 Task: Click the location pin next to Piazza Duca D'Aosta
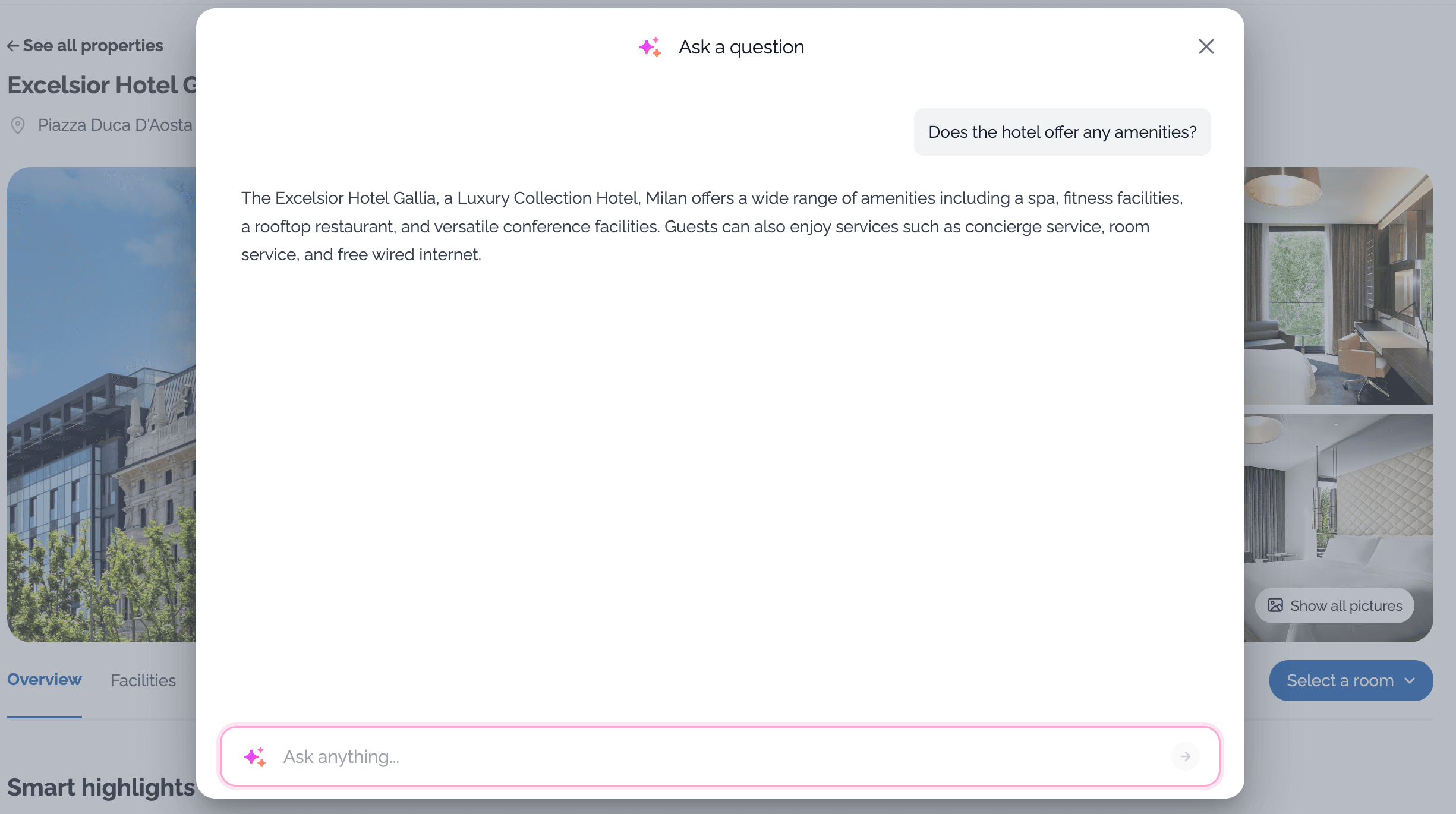point(18,125)
